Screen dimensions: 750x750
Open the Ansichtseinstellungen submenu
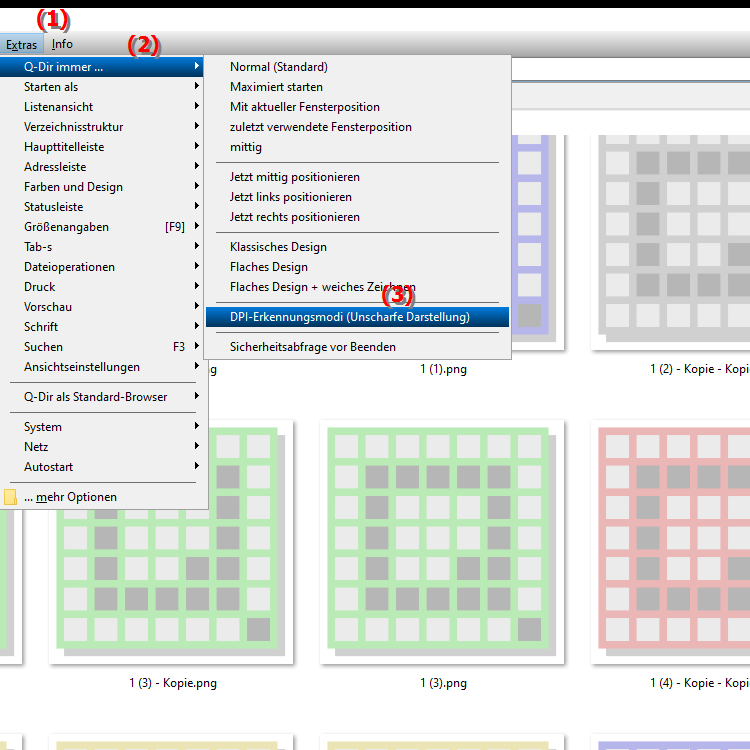pos(101,367)
